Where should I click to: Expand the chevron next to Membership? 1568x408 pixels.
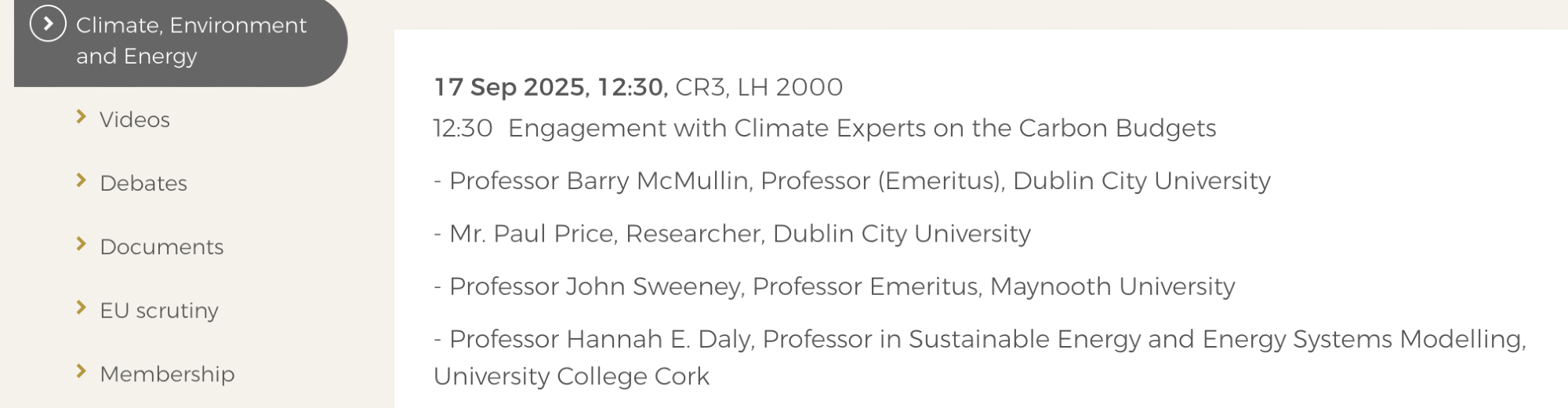(x=81, y=371)
